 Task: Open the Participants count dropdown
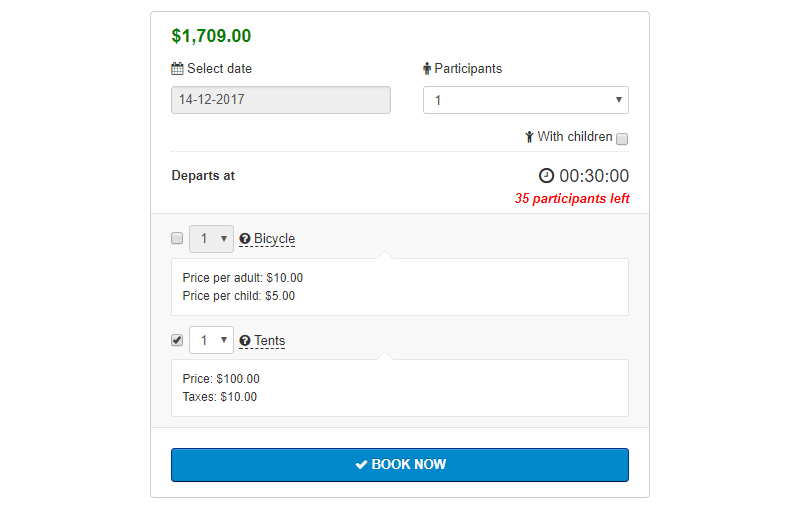click(525, 100)
